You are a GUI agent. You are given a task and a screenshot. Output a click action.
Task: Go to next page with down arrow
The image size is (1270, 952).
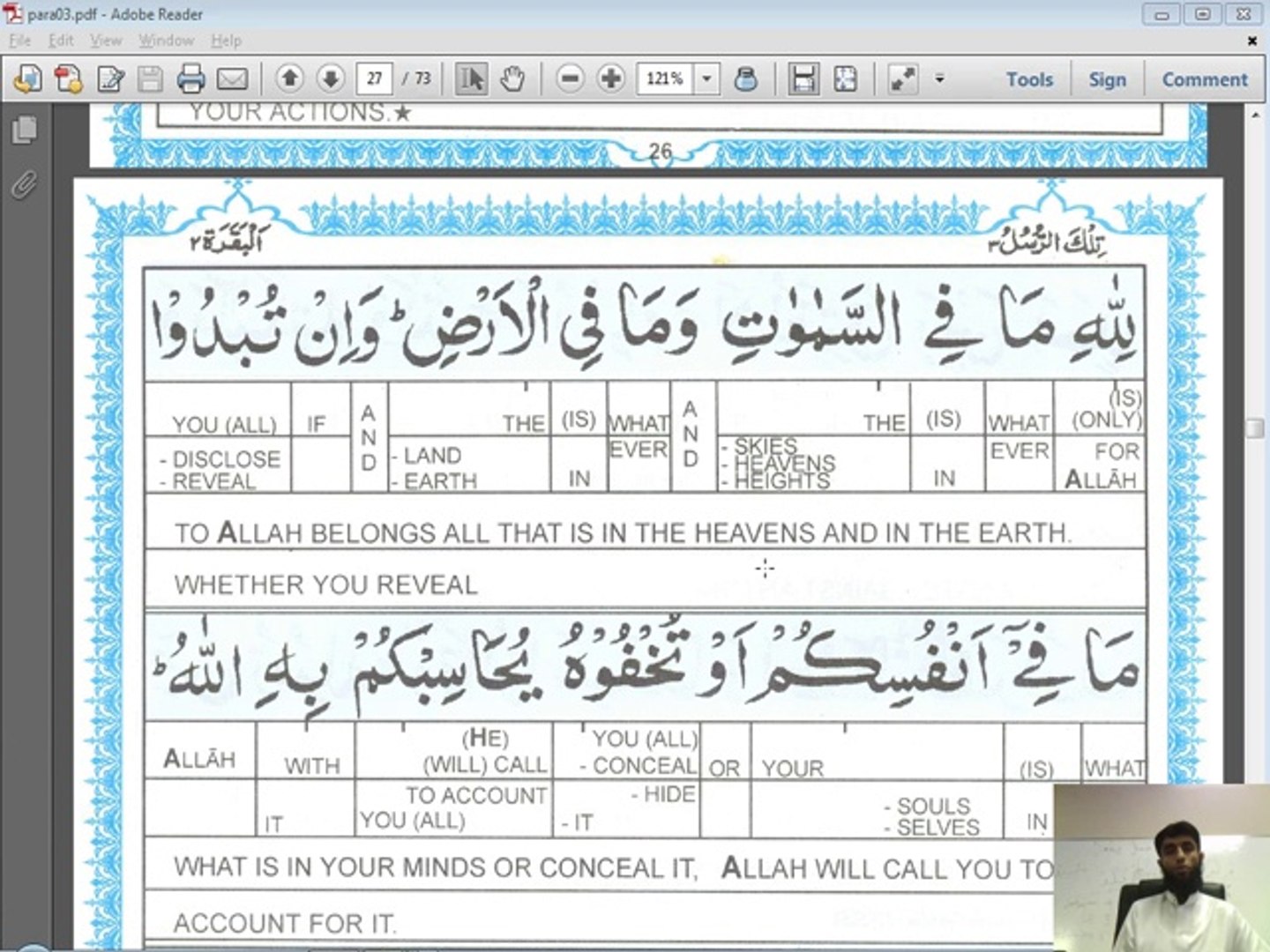click(331, 79)
